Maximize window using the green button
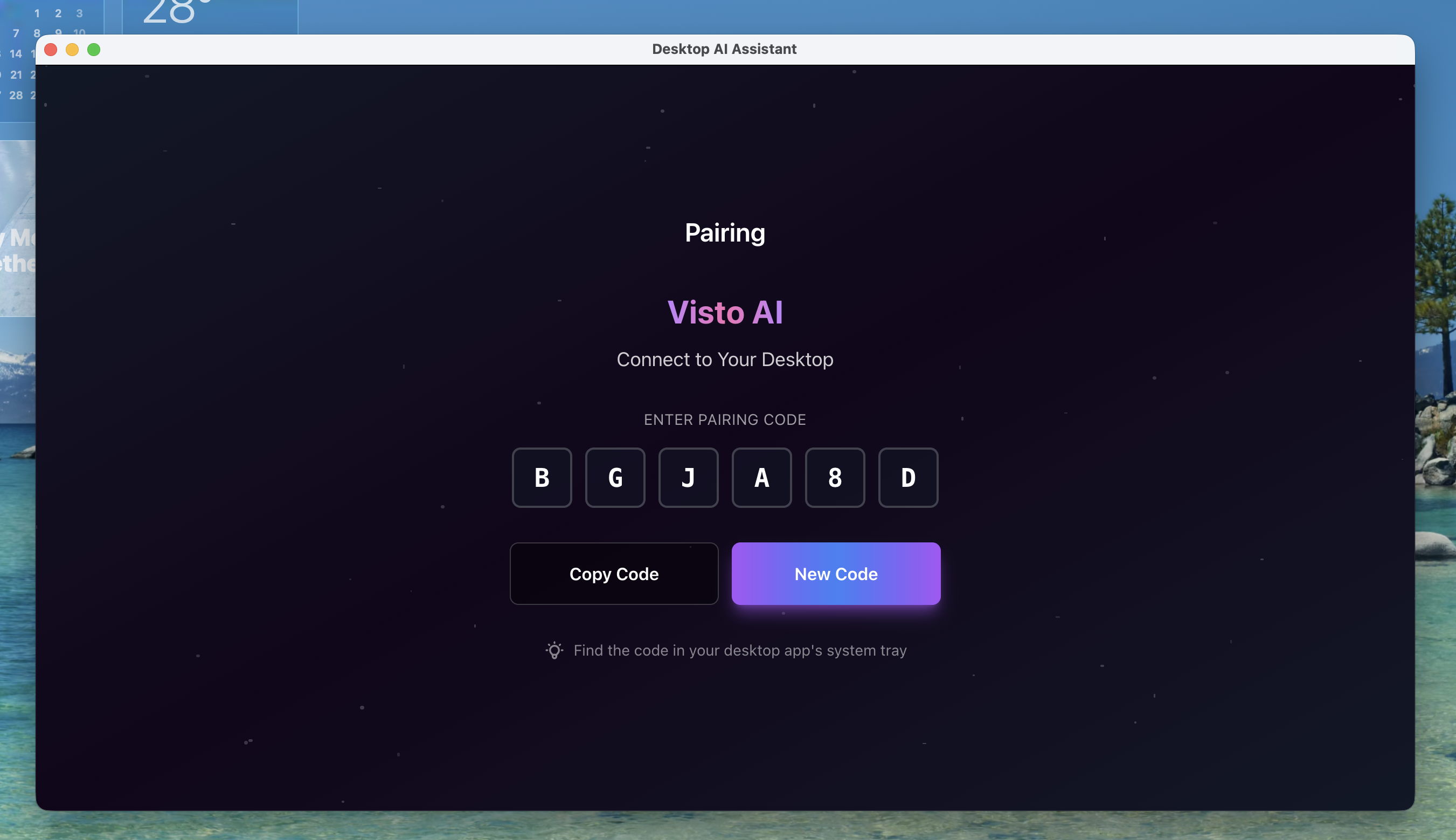Viewport: 1456px width, 840px height. 93,50
